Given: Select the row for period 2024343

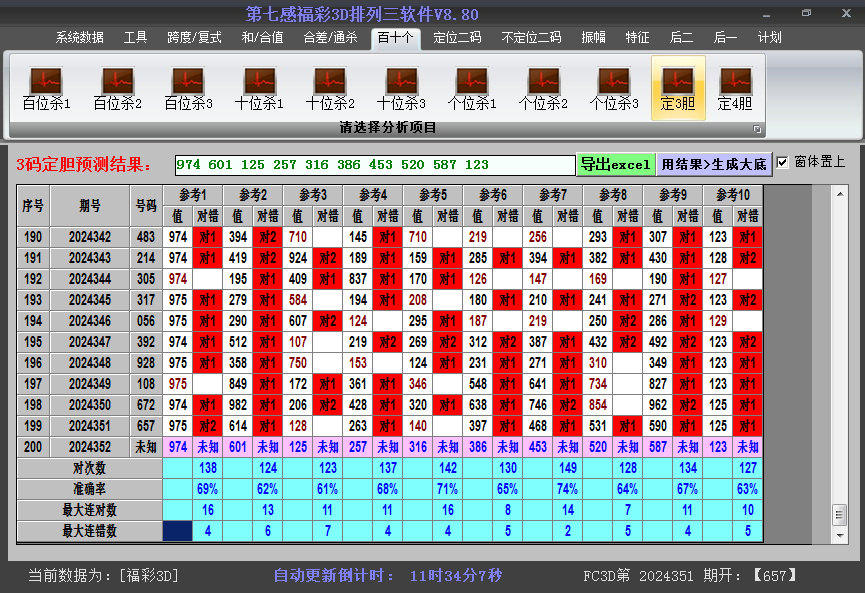Looking at the screenshot, I should (x=389, y=258).
